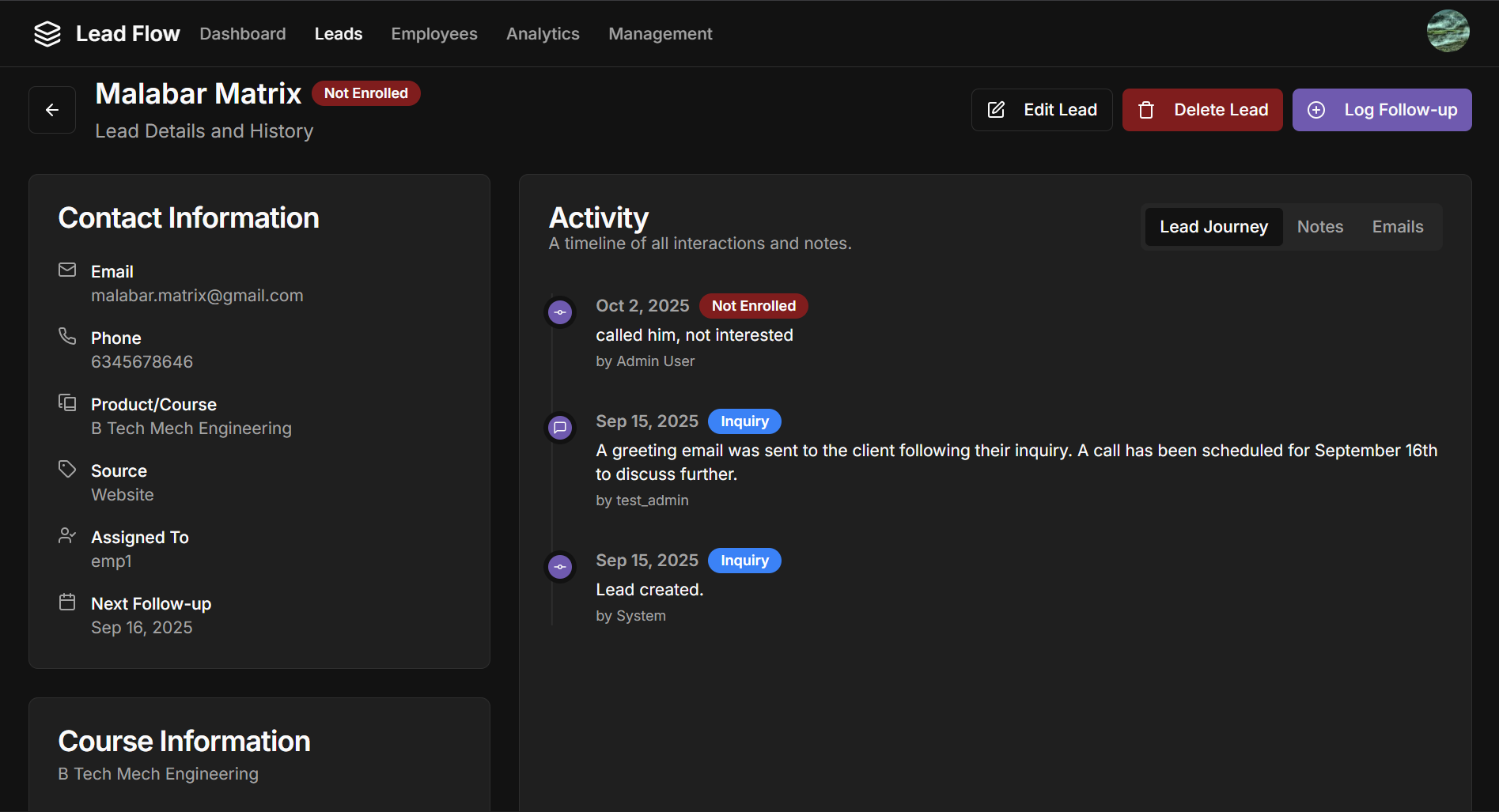The width and height of the screenshot is (1499, 812).
Task: Select the Lead Journey tab
Action: tap(1213, 227)
